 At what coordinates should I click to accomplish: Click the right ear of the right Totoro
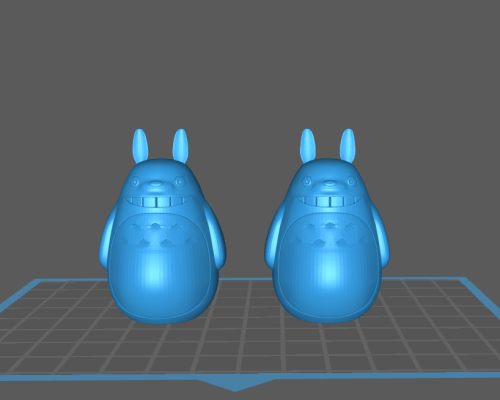point(348,146)
